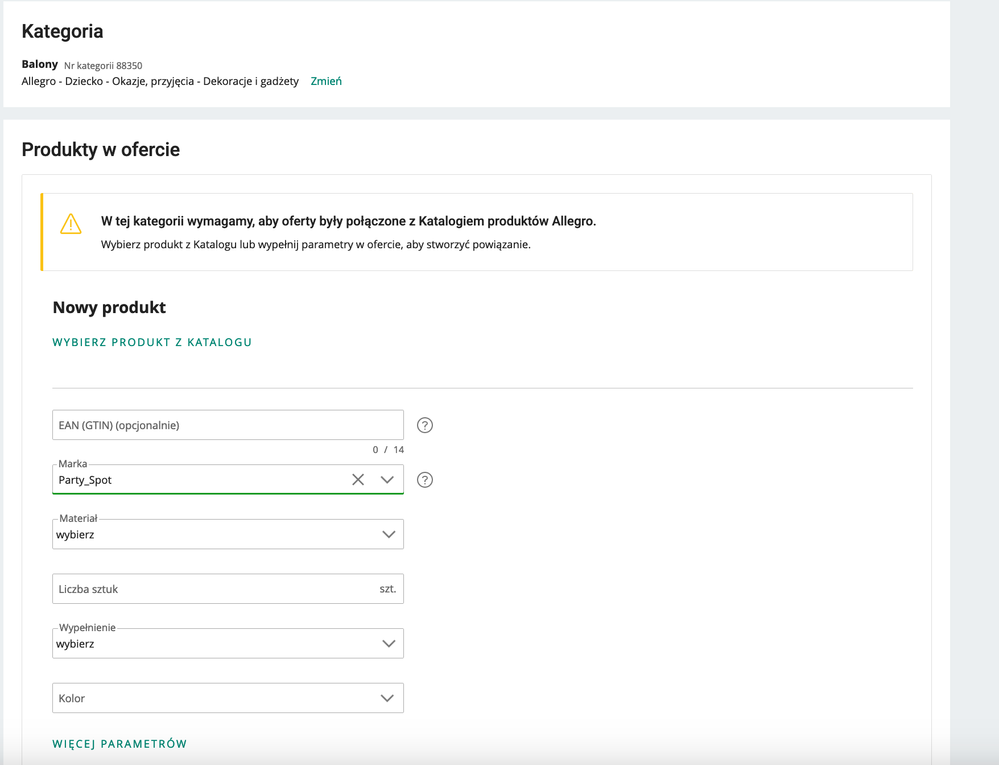Viewport: 999px width, 765px height.
Task: Open the Kolor dropdown
Action: click(x=228, y=698)
